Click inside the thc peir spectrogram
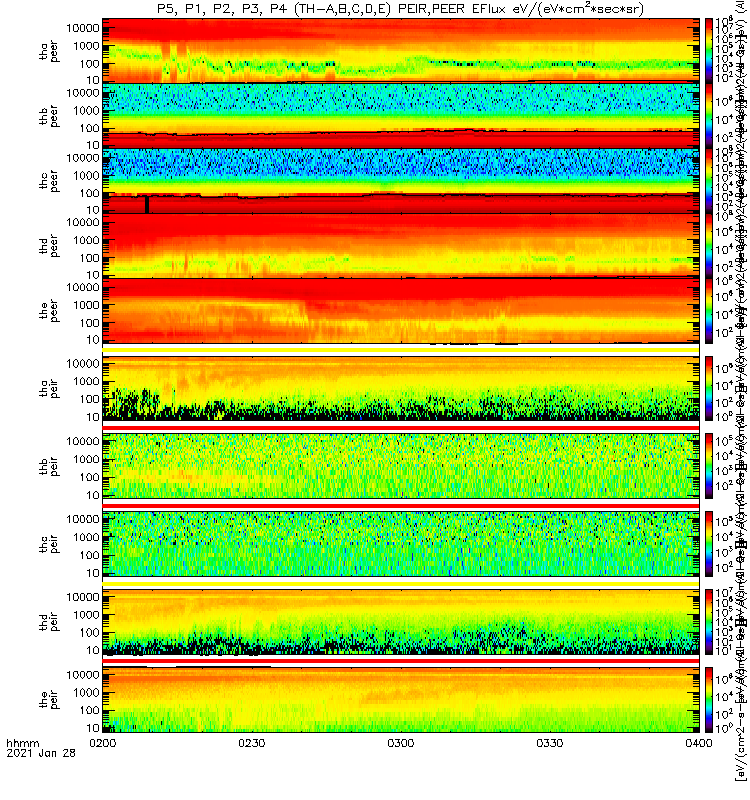750x800 pixels. 401,544
